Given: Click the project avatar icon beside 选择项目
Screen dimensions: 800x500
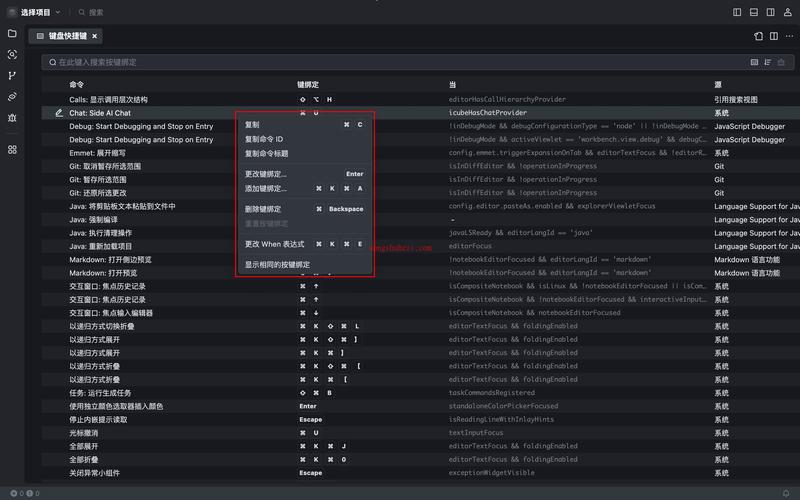Looking at the screenshot, I should [x=12, y=12].
